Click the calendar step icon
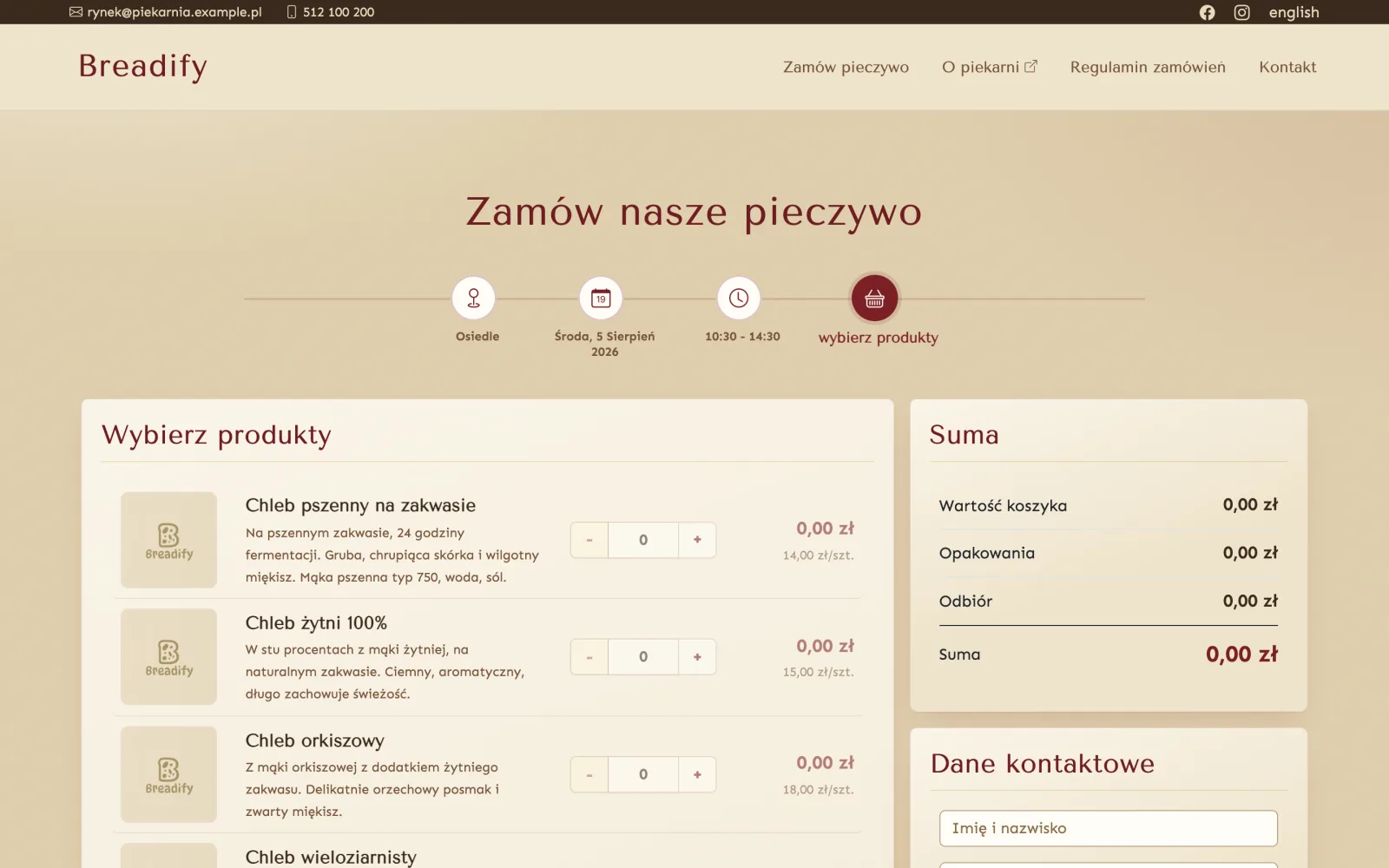The width and height of the screenshot is (1389, 868). pos(601,298)
